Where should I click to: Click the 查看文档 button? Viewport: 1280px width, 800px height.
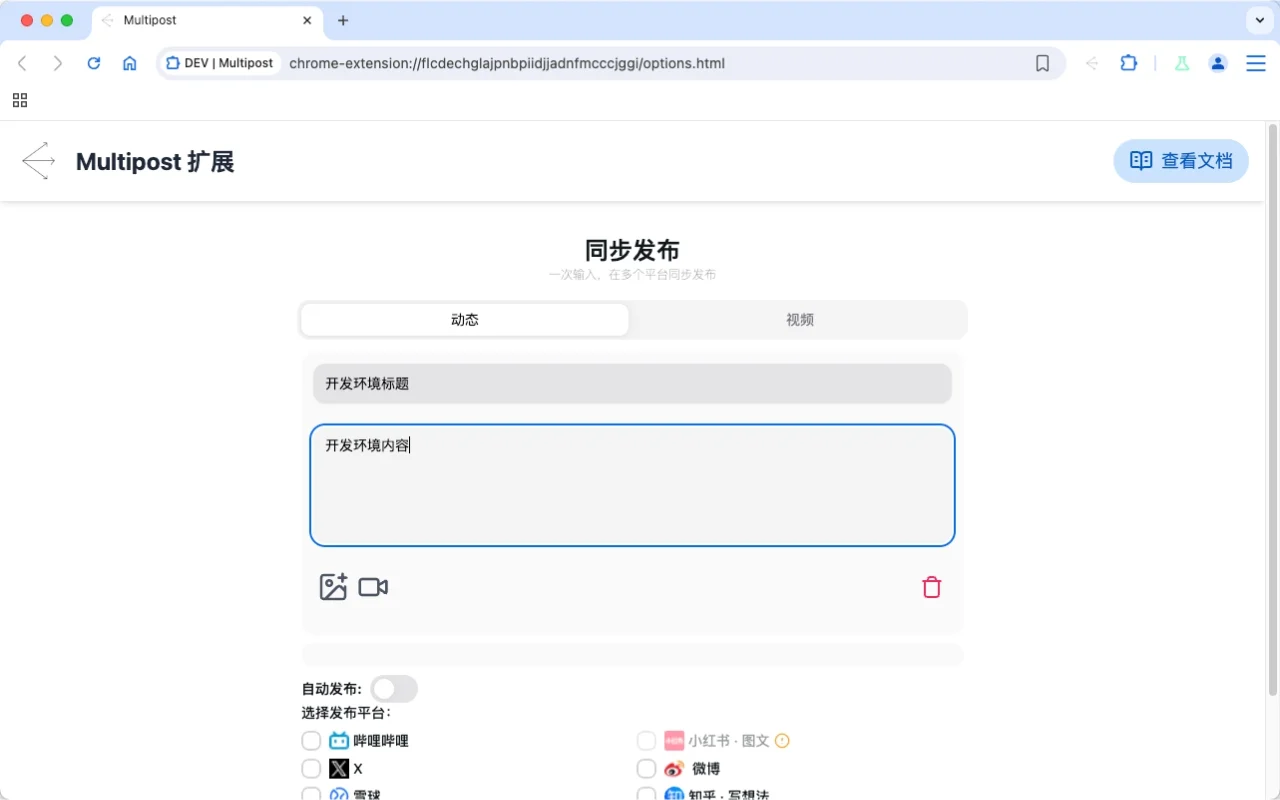coord(1181,160)
